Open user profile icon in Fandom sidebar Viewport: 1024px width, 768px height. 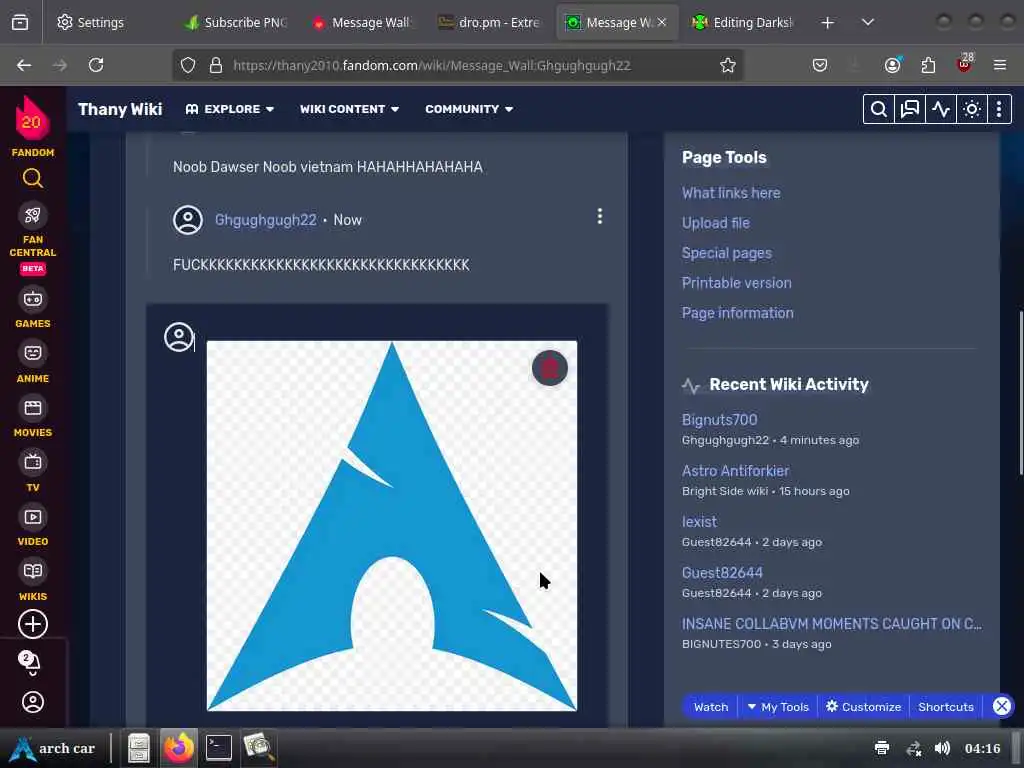(33, 702)
